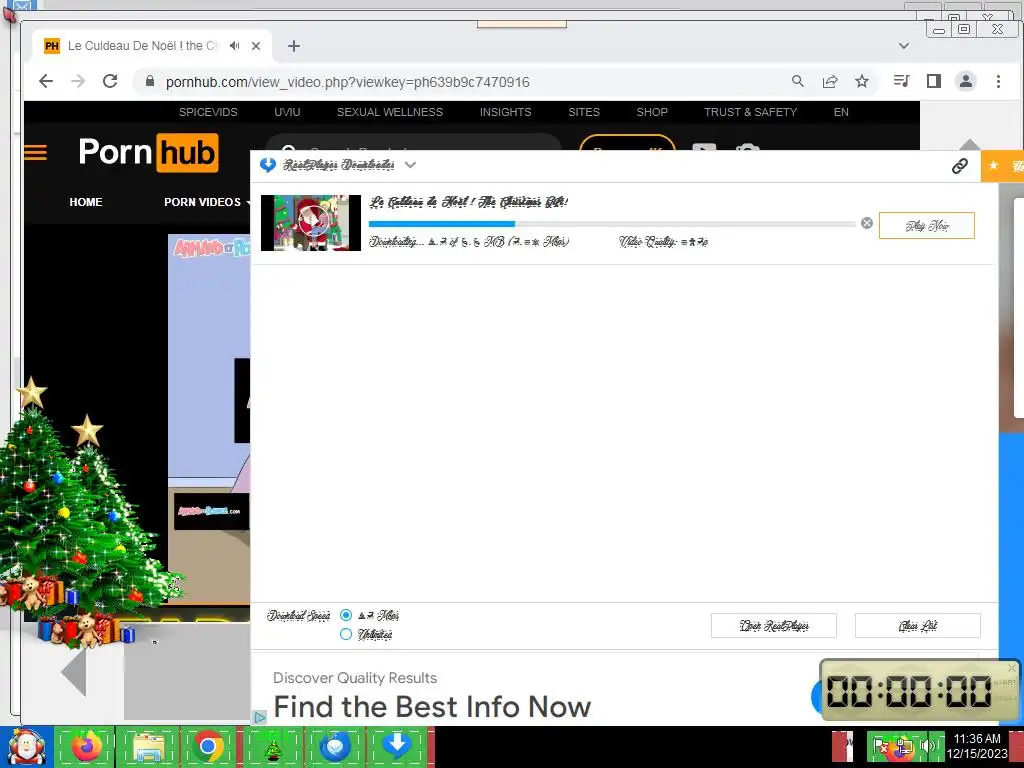
Task: Click the AdChoices triangle icon on the ad
Action: [x=259, y=717]
